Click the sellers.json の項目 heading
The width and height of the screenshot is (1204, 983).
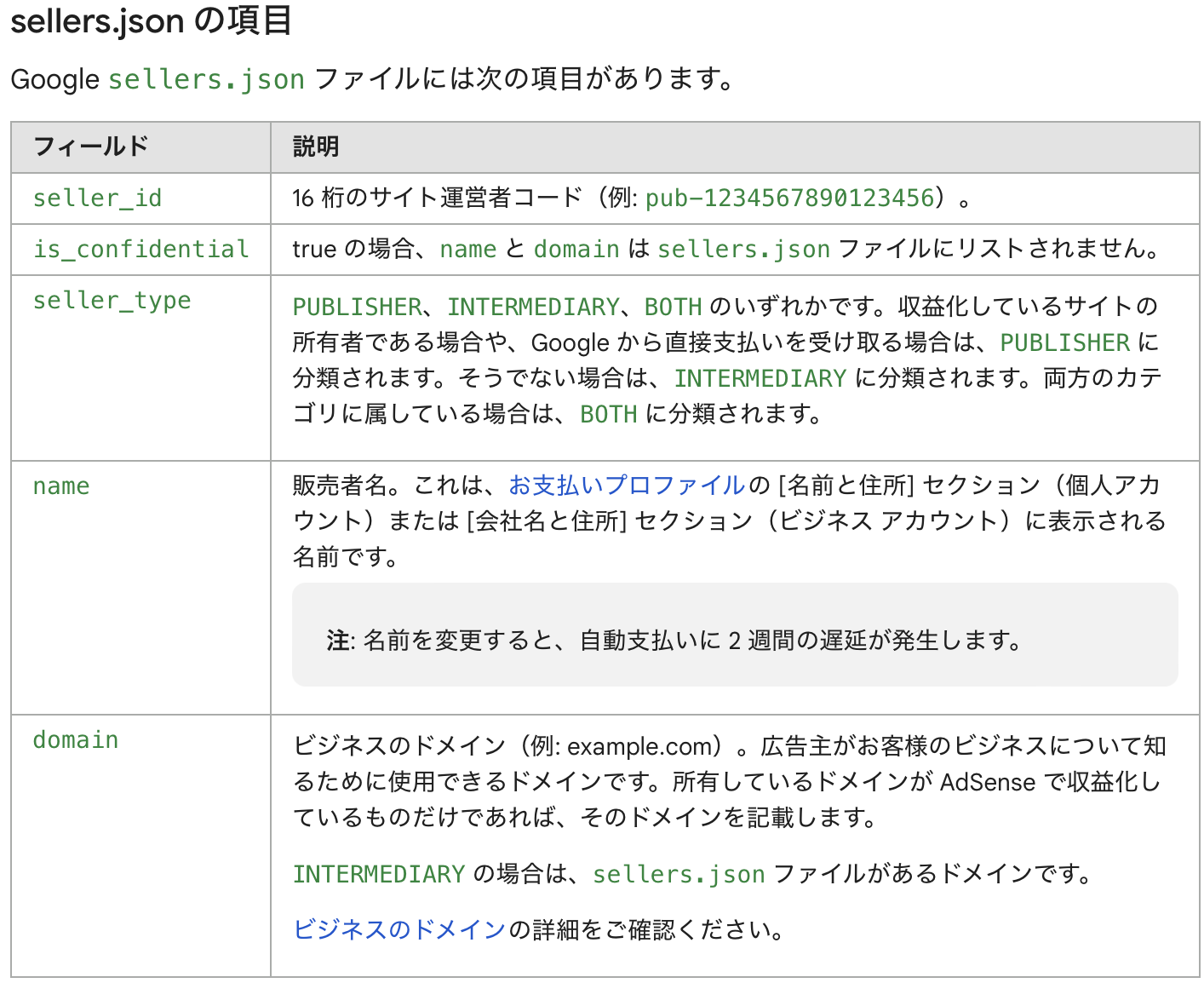[152, 20]
